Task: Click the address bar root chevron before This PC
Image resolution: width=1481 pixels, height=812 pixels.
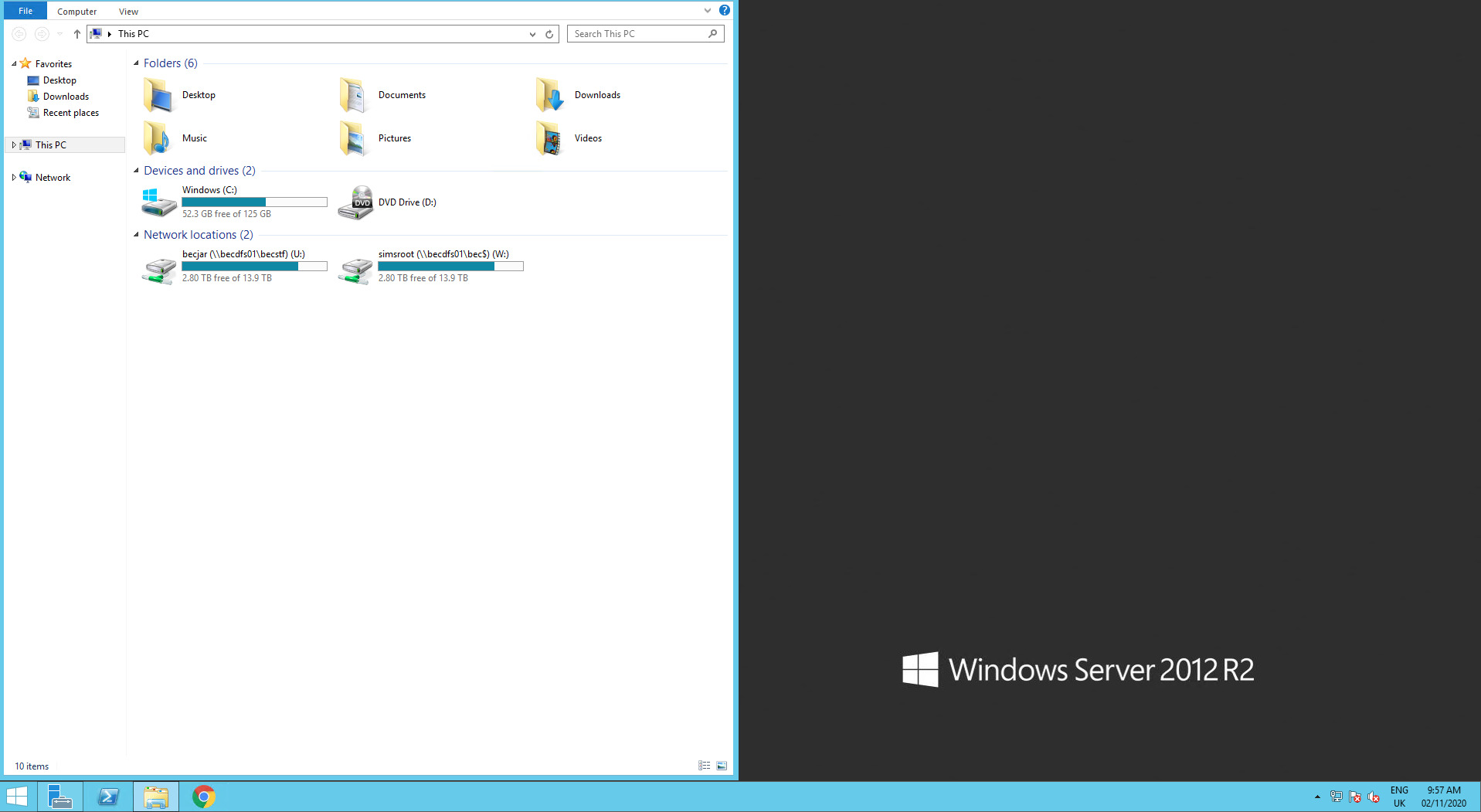Action: point(110,34)
